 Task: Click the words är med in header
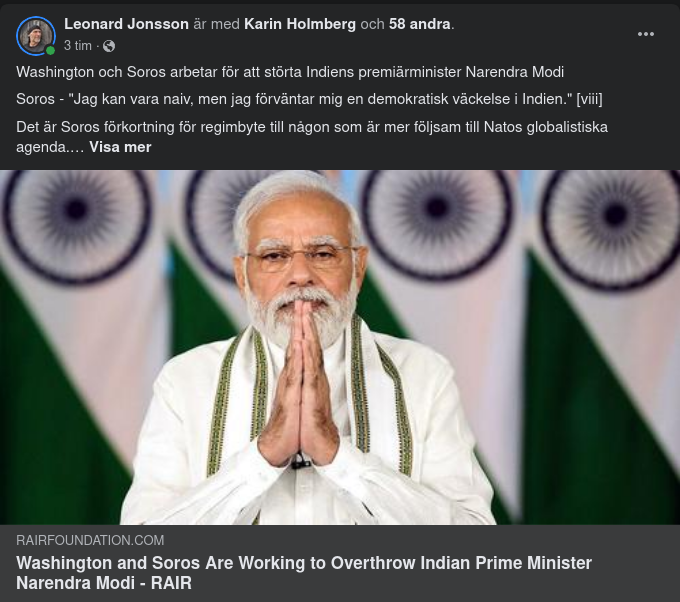[216, 24]
